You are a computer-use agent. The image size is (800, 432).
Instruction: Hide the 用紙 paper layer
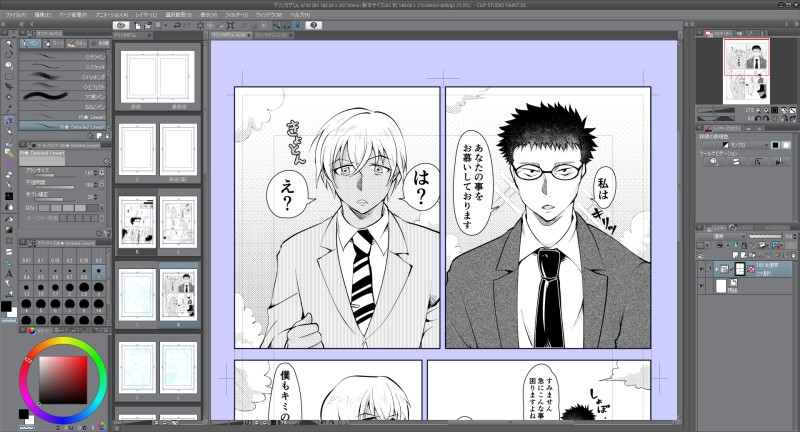tap(701, 286)
